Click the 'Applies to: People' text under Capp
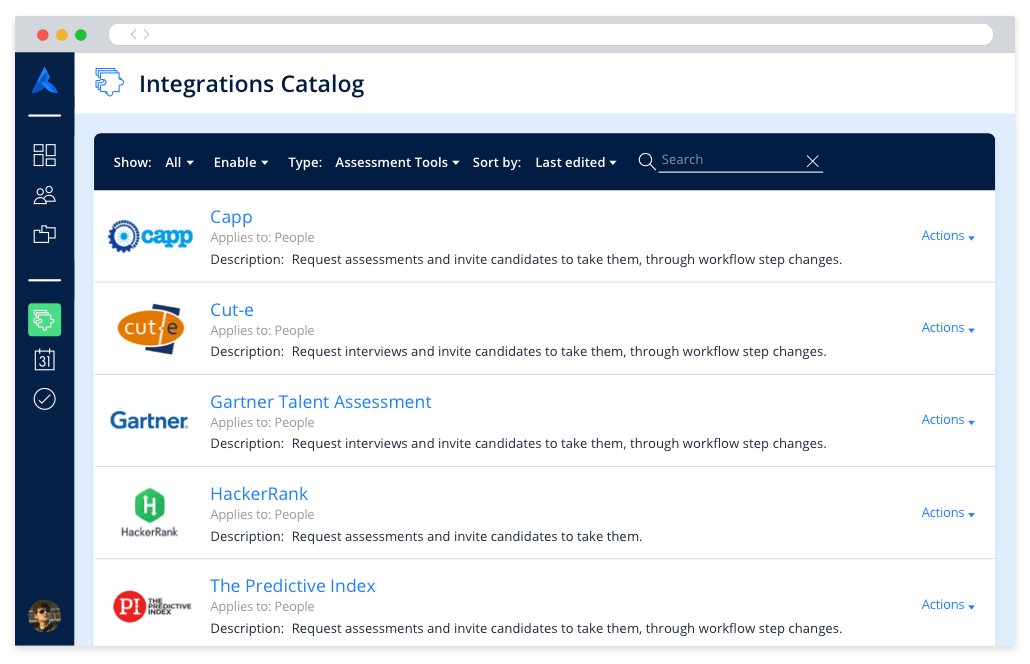 pos(262,238)
